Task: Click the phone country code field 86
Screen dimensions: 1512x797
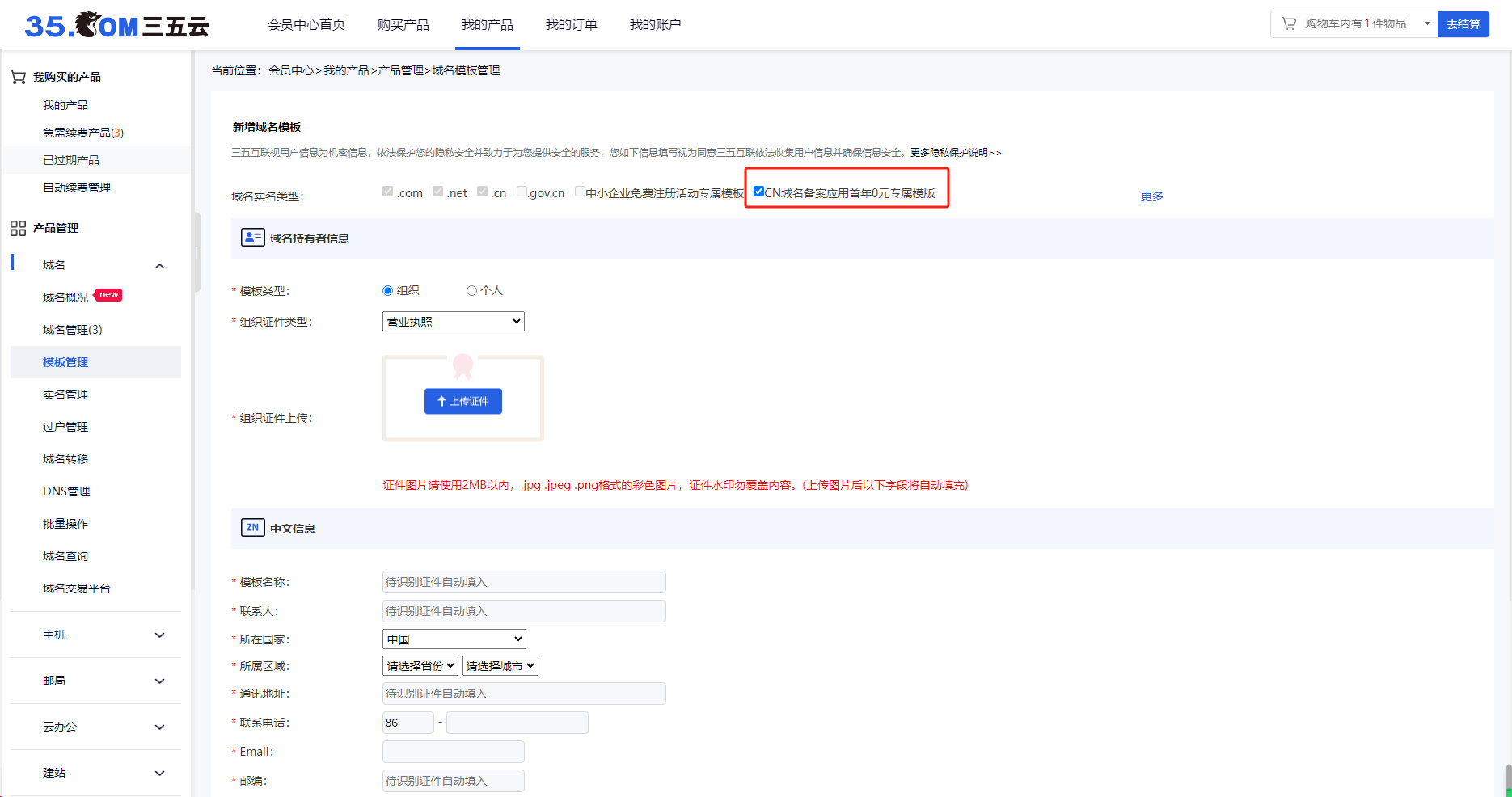Action: point(408,723)
